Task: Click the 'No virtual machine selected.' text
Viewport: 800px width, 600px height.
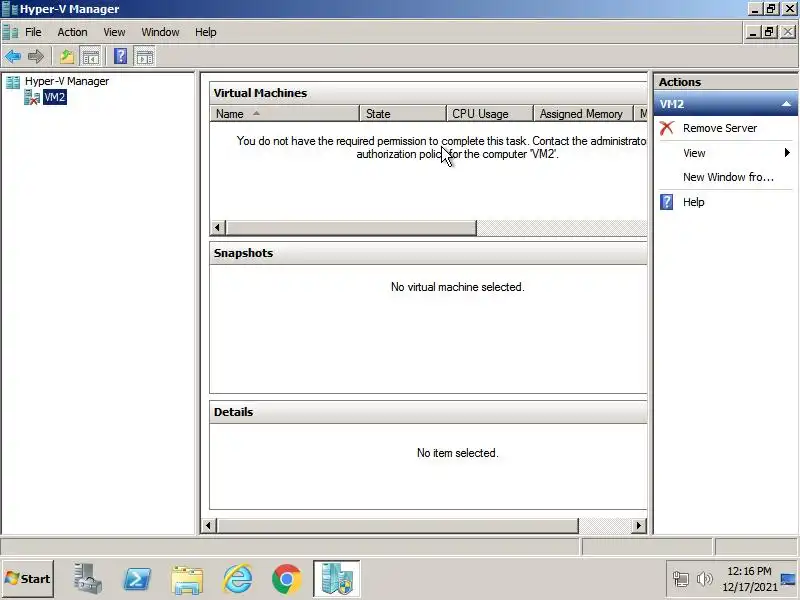Action: tap(458, 287)
